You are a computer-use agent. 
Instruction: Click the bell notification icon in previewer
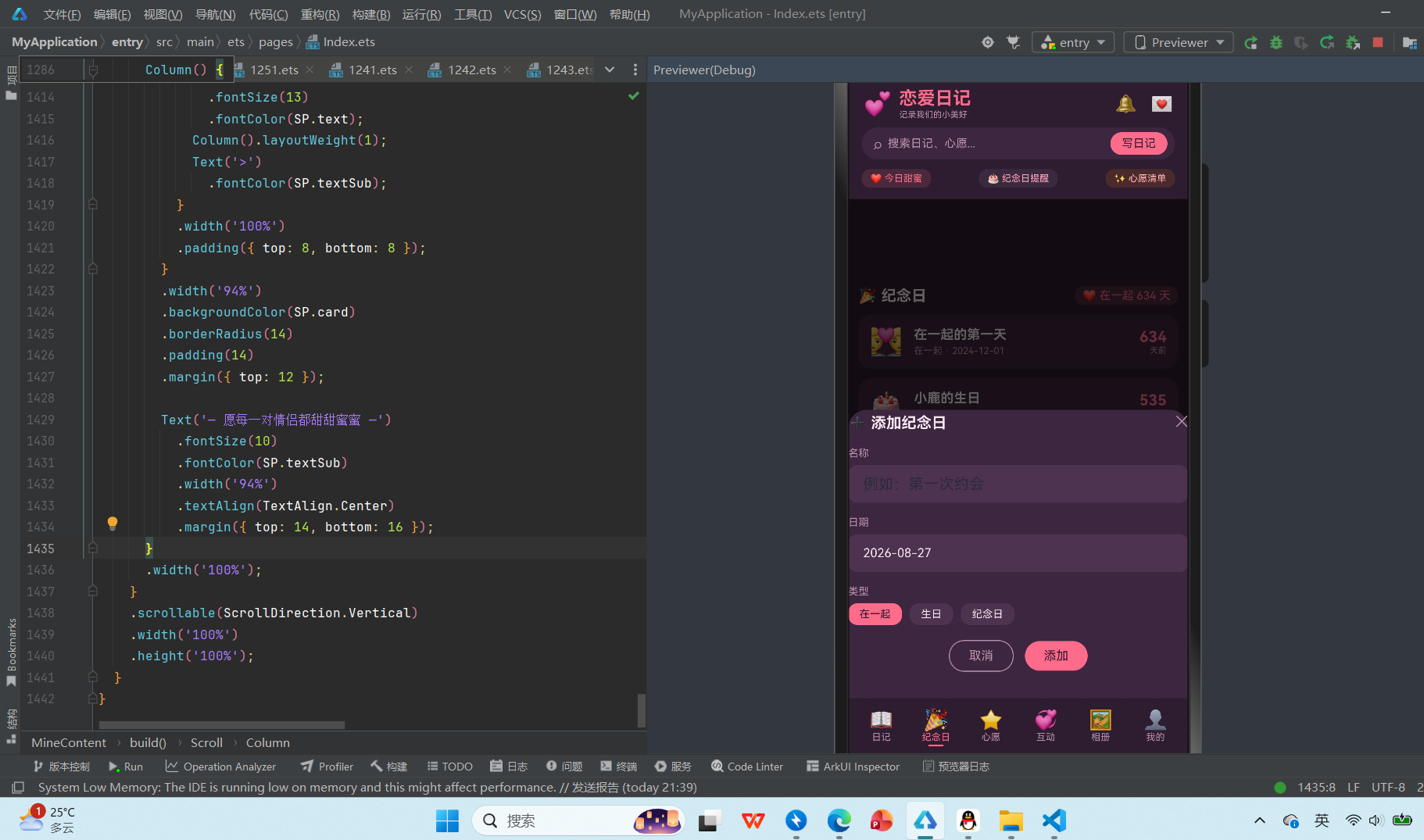pos(1125,104)
